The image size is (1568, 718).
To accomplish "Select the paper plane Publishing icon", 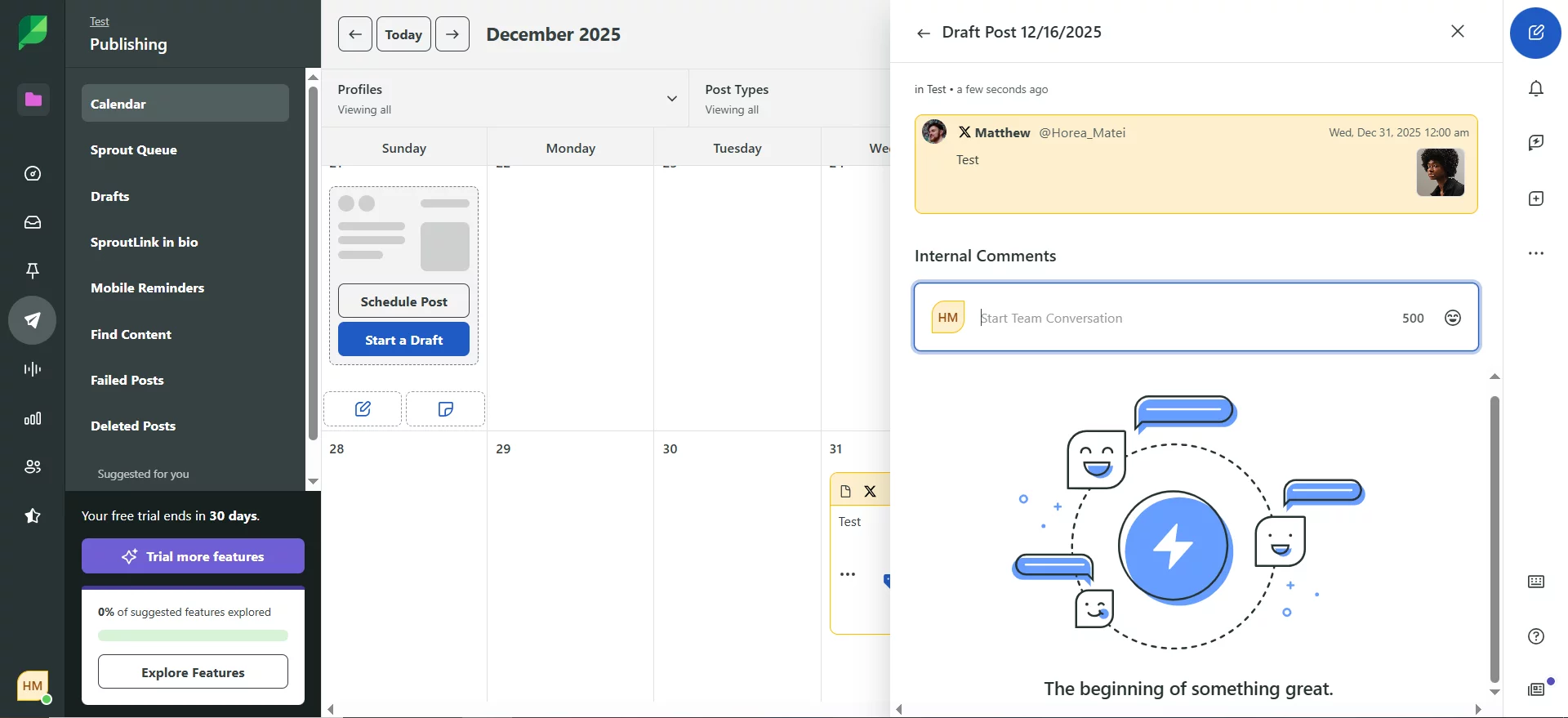I will coord(33,320).
